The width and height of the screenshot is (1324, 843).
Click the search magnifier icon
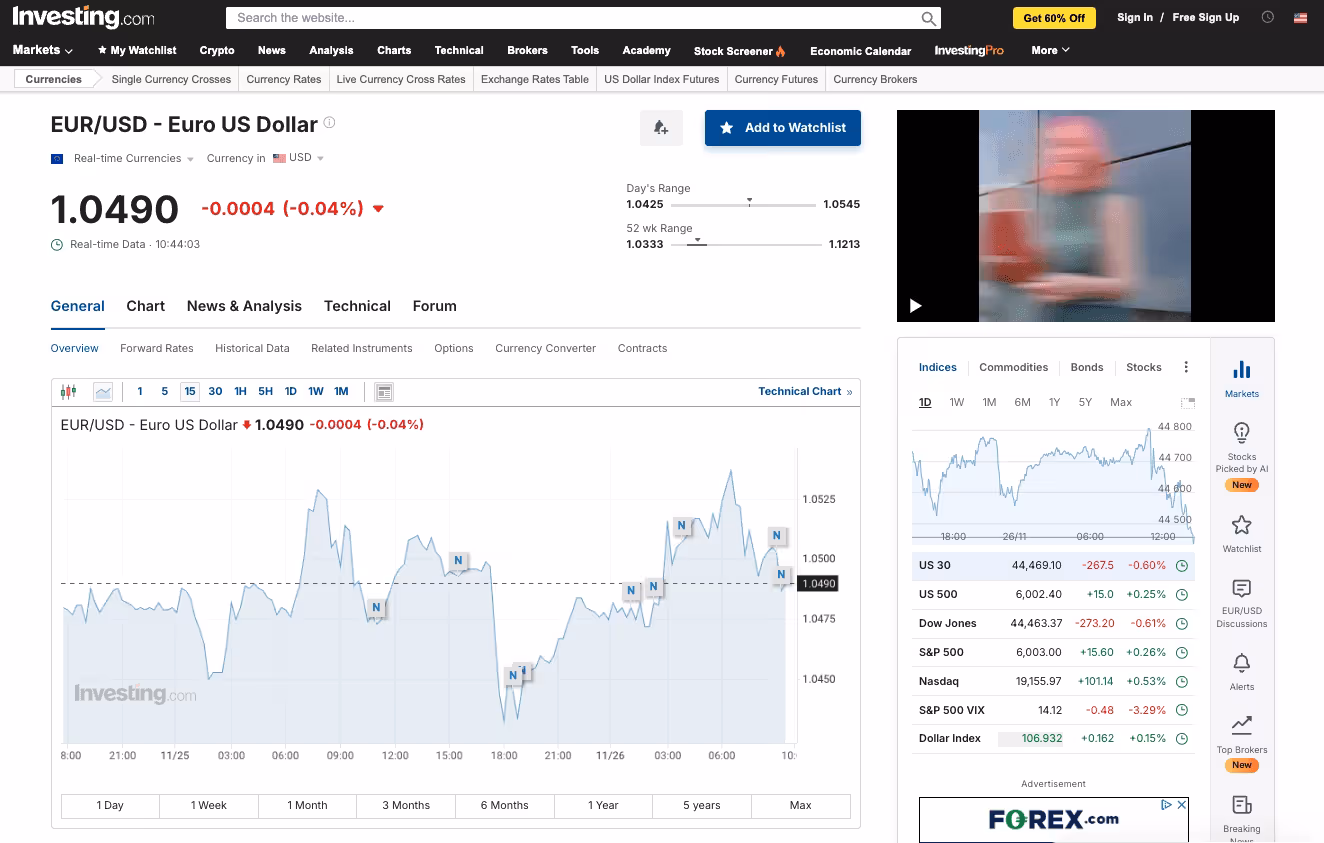point(929,18)
